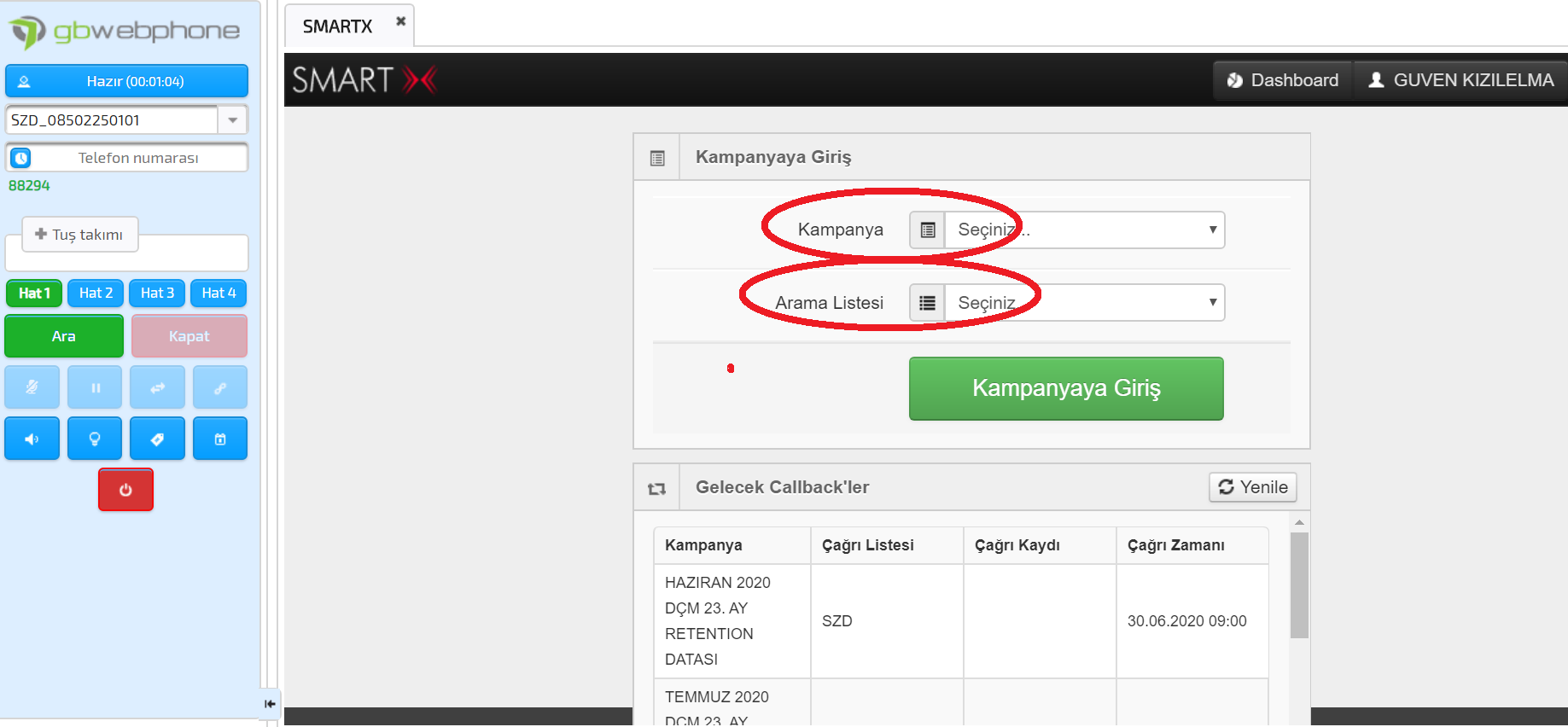The height and width of the screenshot is (727, 1568).
Task: Close the SMARTX tab
Action: [400, 21]
